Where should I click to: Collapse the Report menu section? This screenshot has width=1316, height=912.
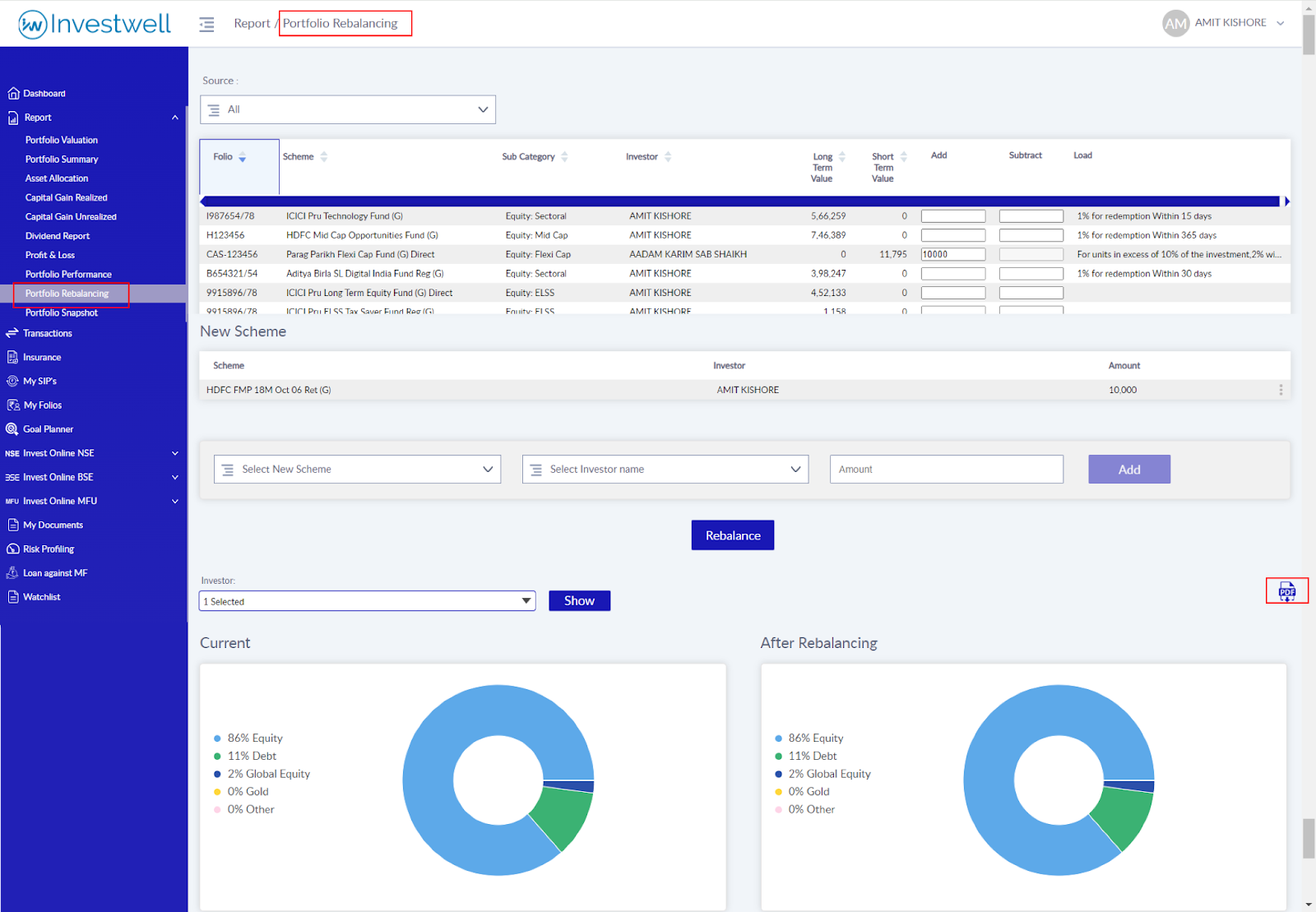click(175, 118)
